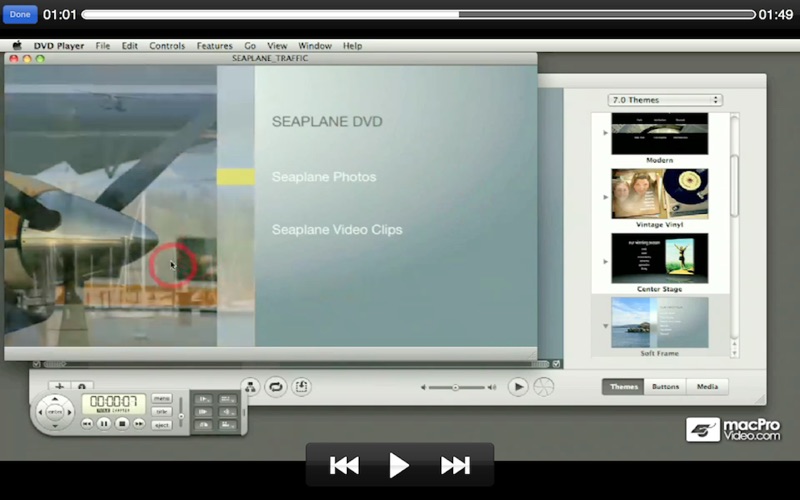Open the Window menu
Image resolution: width=800 pixels, height=500 pixels.
315,46
